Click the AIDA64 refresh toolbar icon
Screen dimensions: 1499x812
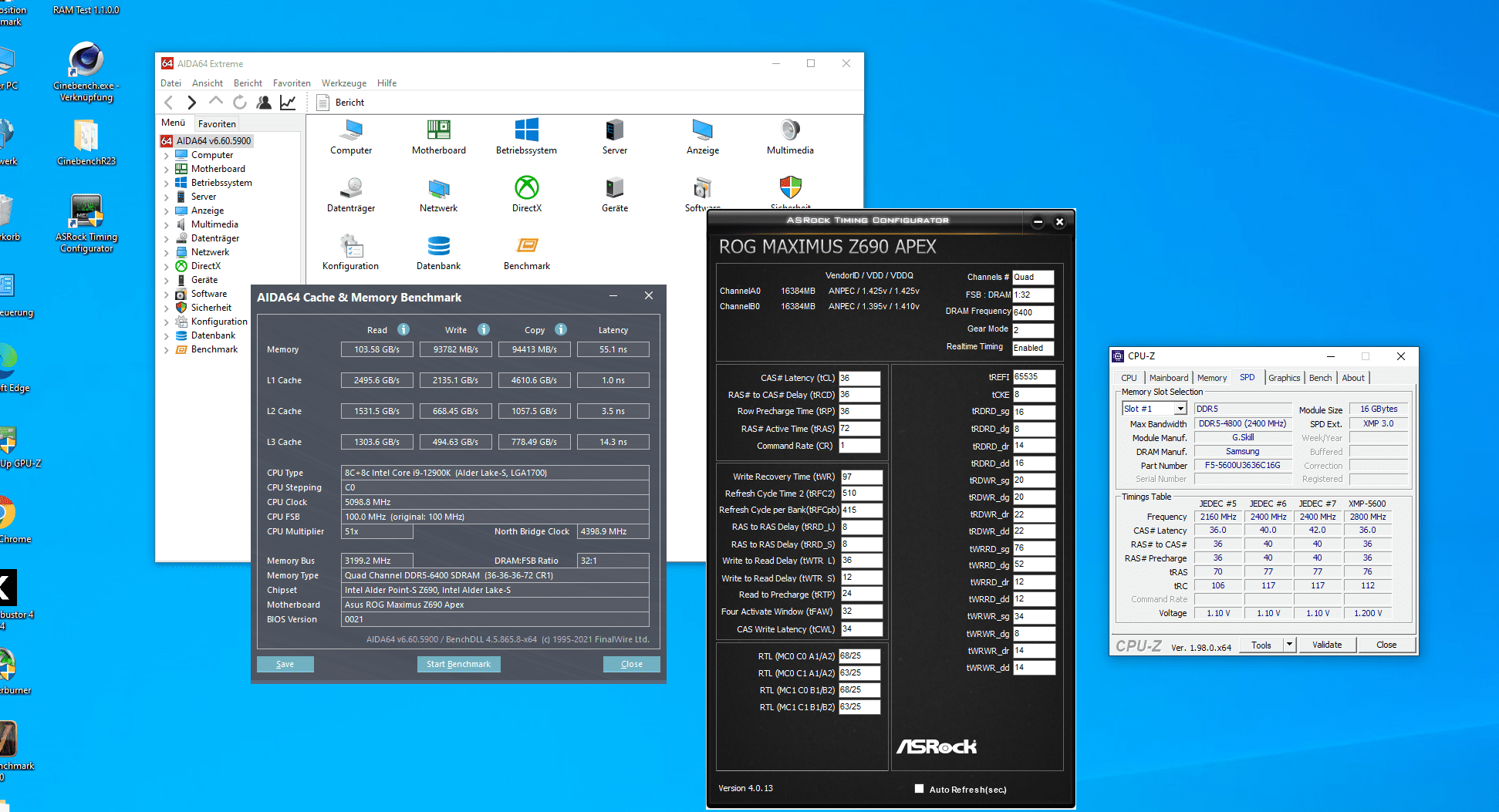pyautogui.click(x=240, y=102)
